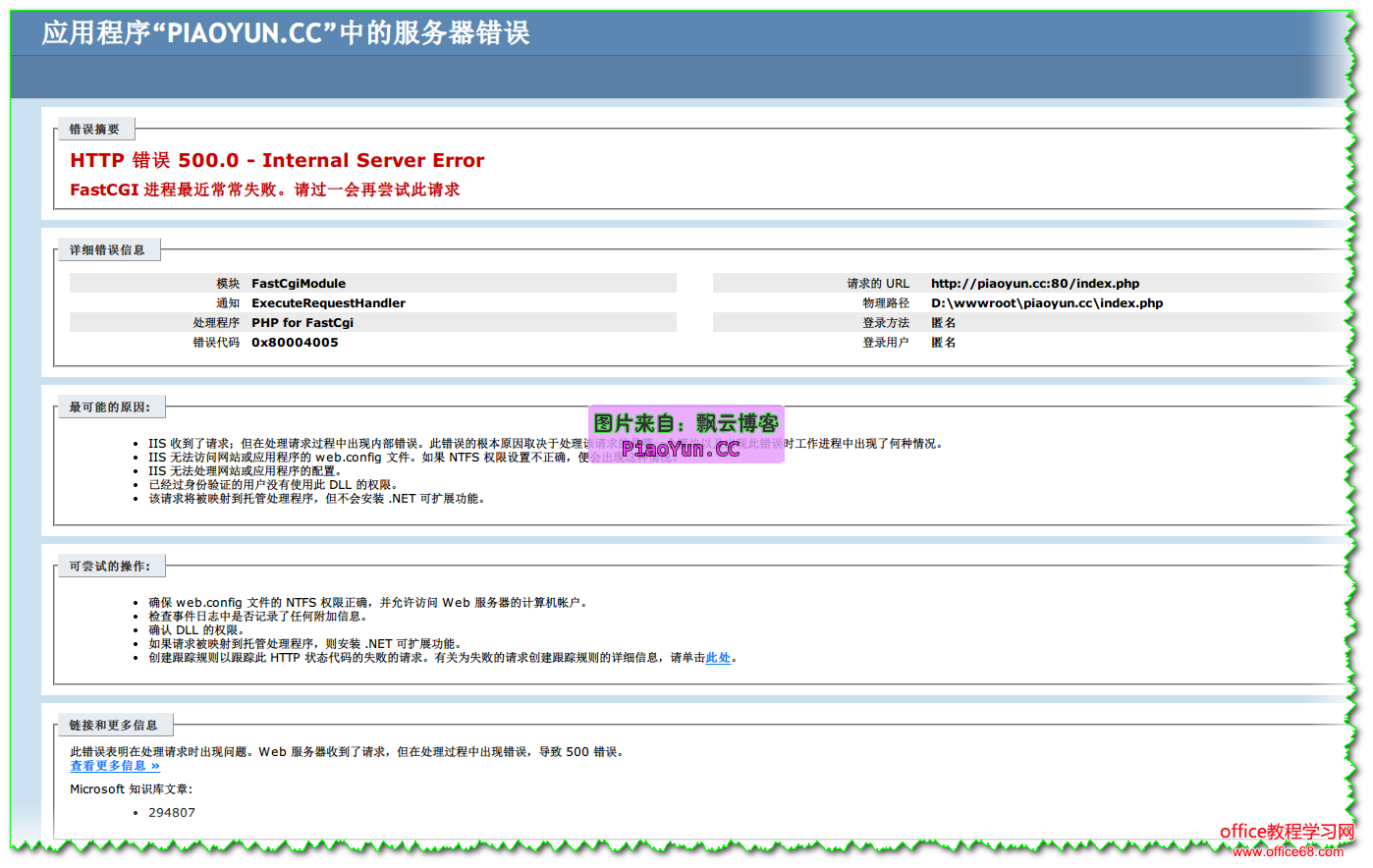This screenshot has width=1373, height=868.
Task: Click the physical path D:\wwwroot\piaoyun.cc\index.php
Action: [1047, 303]
